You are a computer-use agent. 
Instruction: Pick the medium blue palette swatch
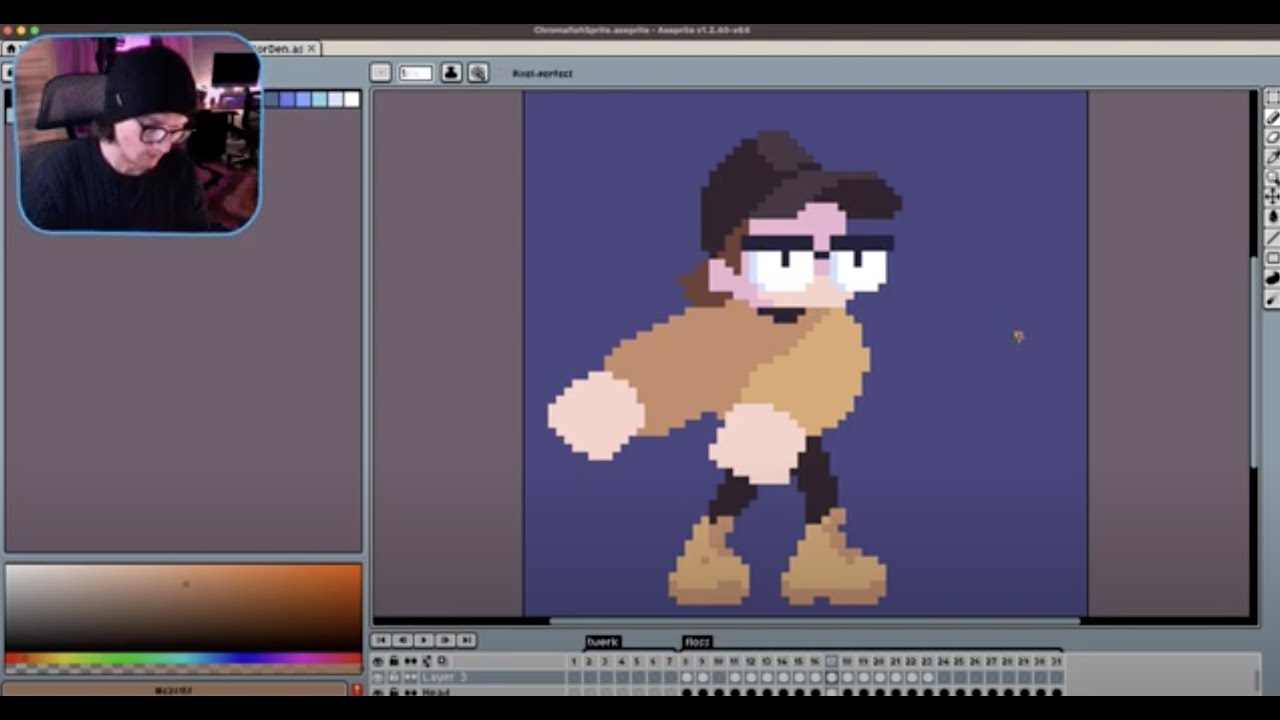[x=303, y=99]
